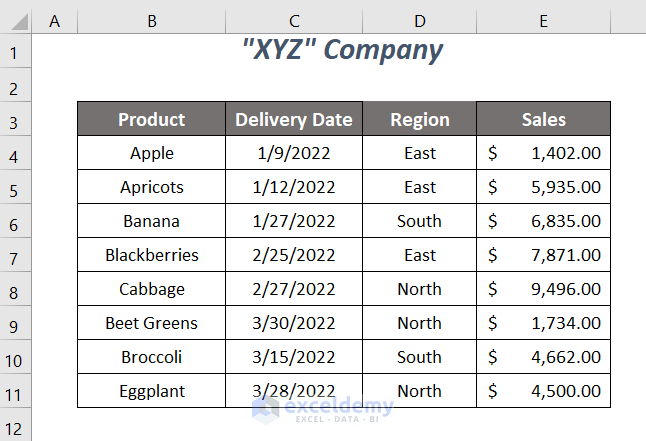
Task: Select the 4,662.00 sales cell
Action: (543, 358)
